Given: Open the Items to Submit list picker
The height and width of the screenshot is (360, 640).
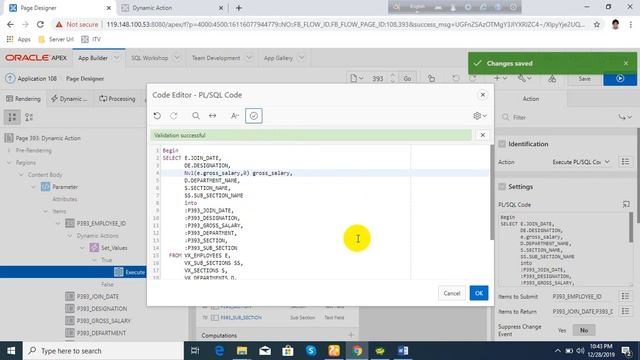Looking at the screenshot, I should click(x=625, y=296).
